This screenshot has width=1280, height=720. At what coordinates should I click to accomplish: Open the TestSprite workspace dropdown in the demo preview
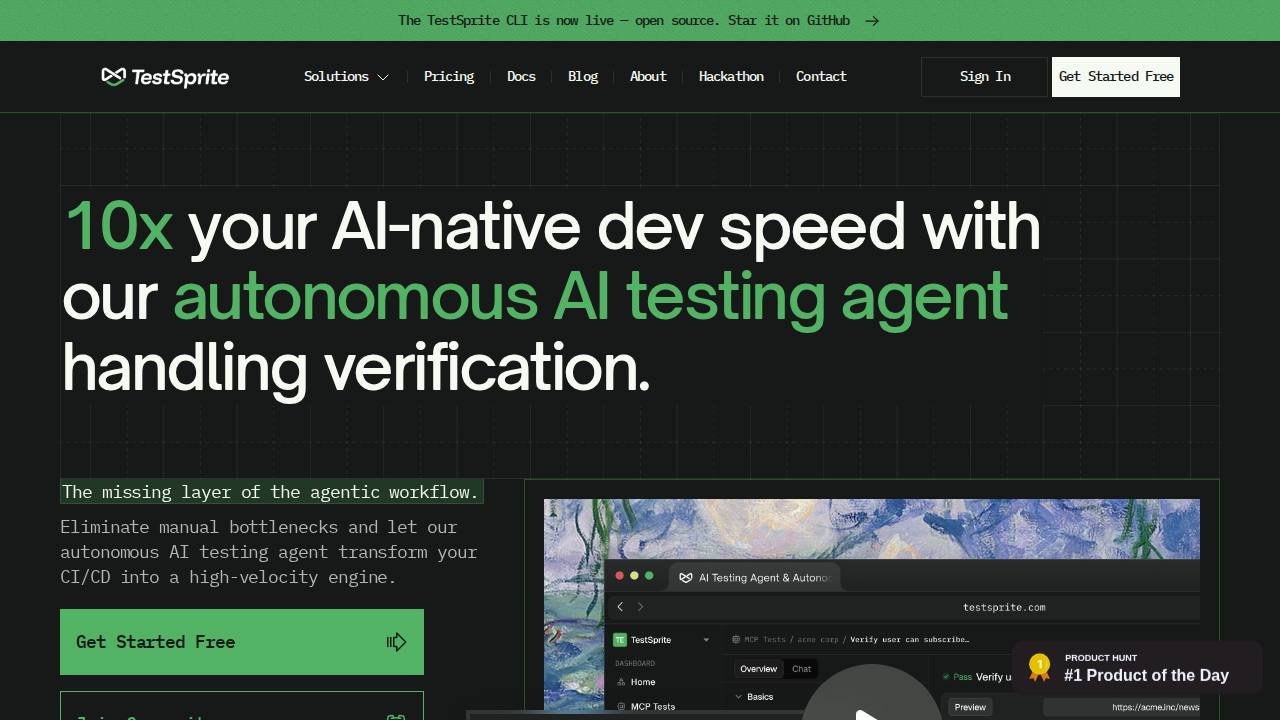(x=706, y=640)
